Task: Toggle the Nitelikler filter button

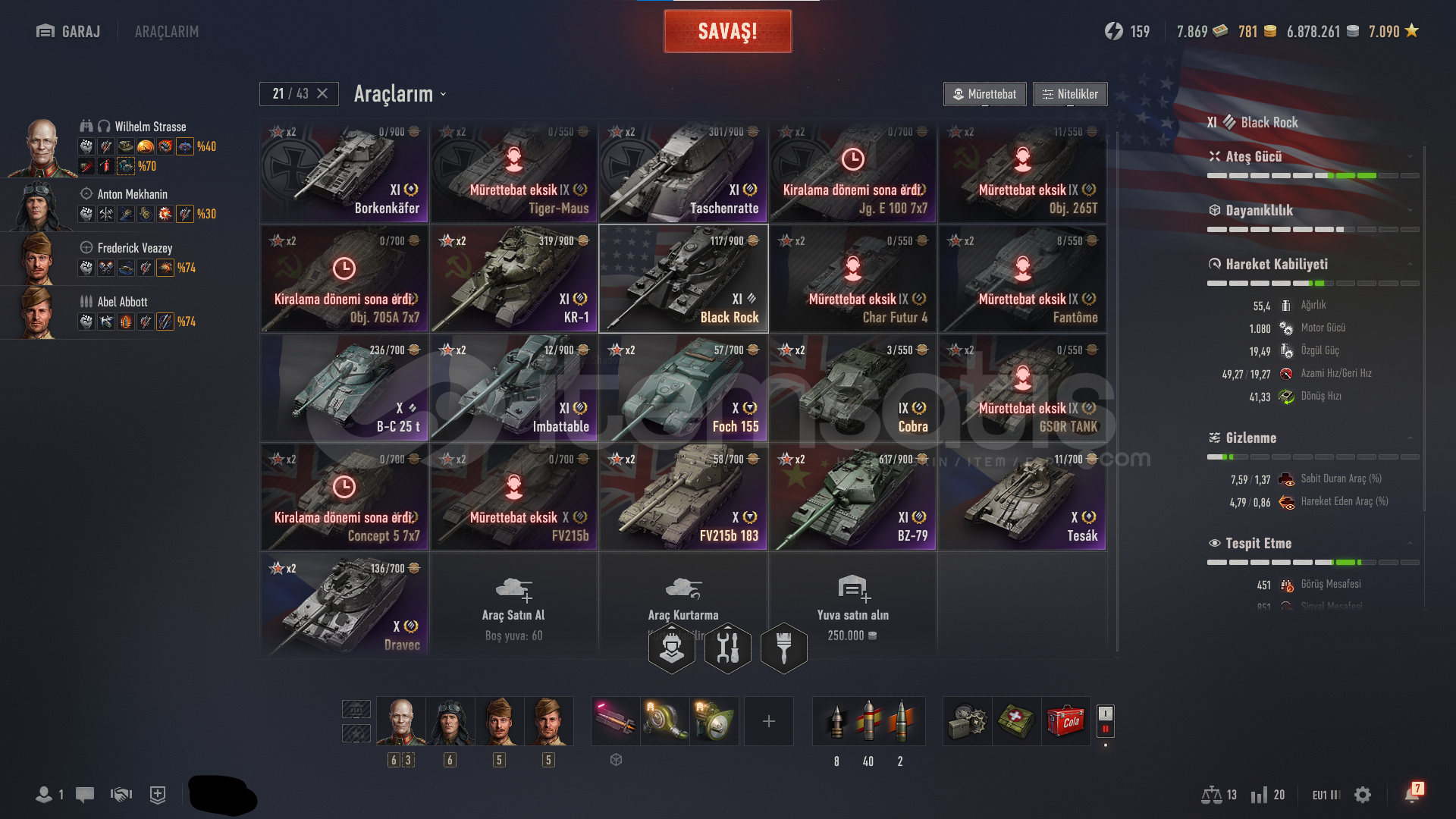Action: click(1070, 94)
